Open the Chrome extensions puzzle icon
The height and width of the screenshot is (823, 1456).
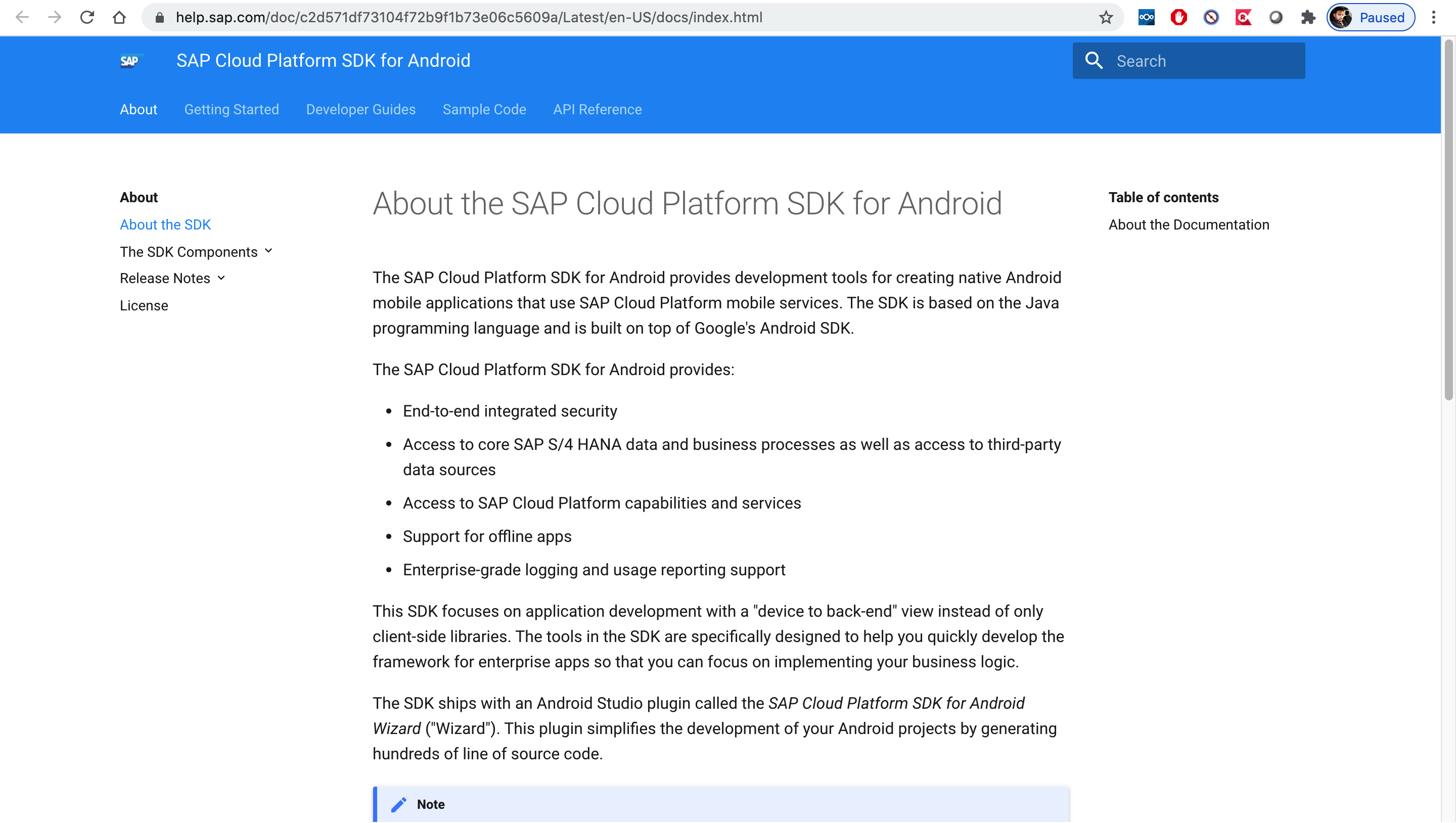tap(1308, 17)
